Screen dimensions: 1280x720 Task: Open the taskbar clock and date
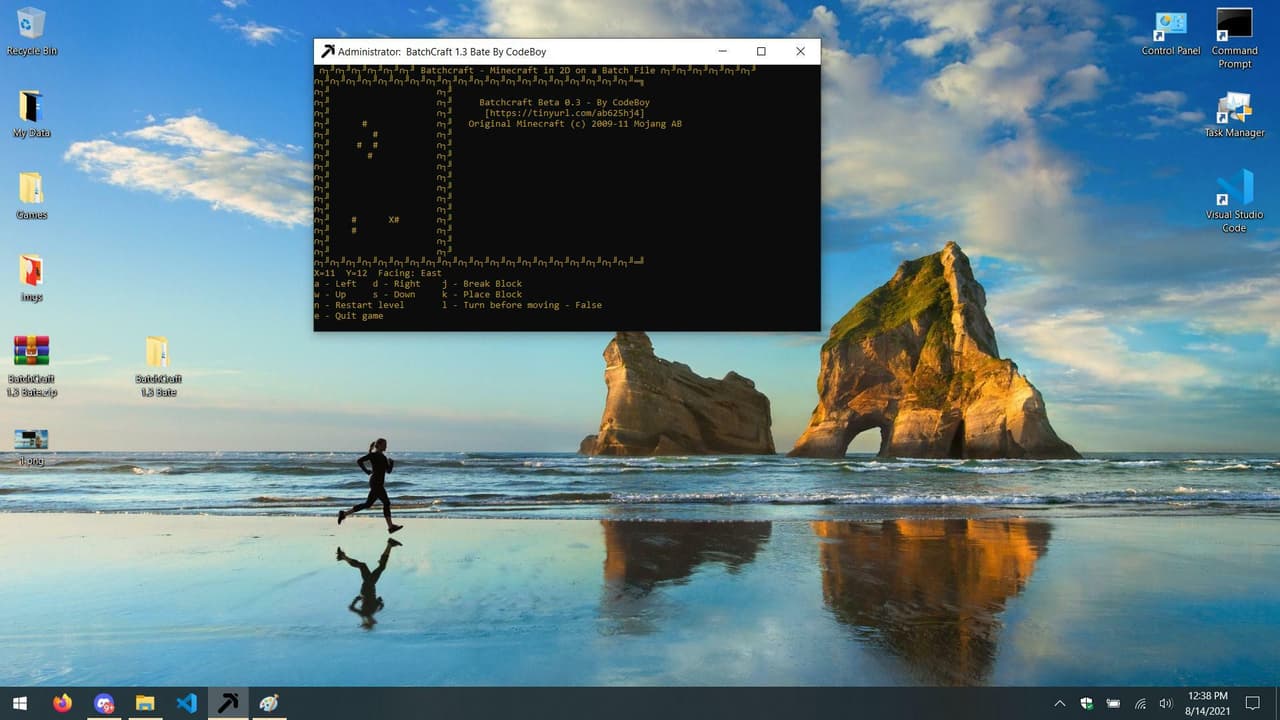(x=1207, y=703)
